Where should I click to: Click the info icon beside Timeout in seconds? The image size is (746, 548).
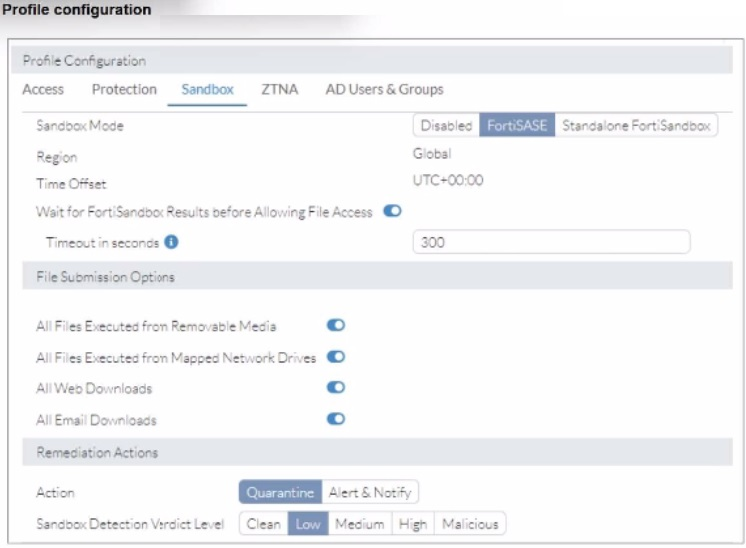(171, 242)
